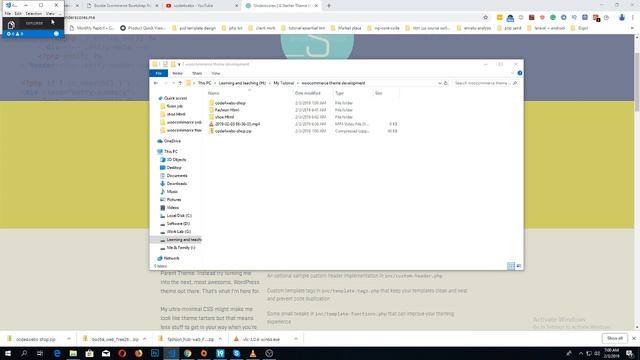Go up one folder level in Explorer

point(180,83)
